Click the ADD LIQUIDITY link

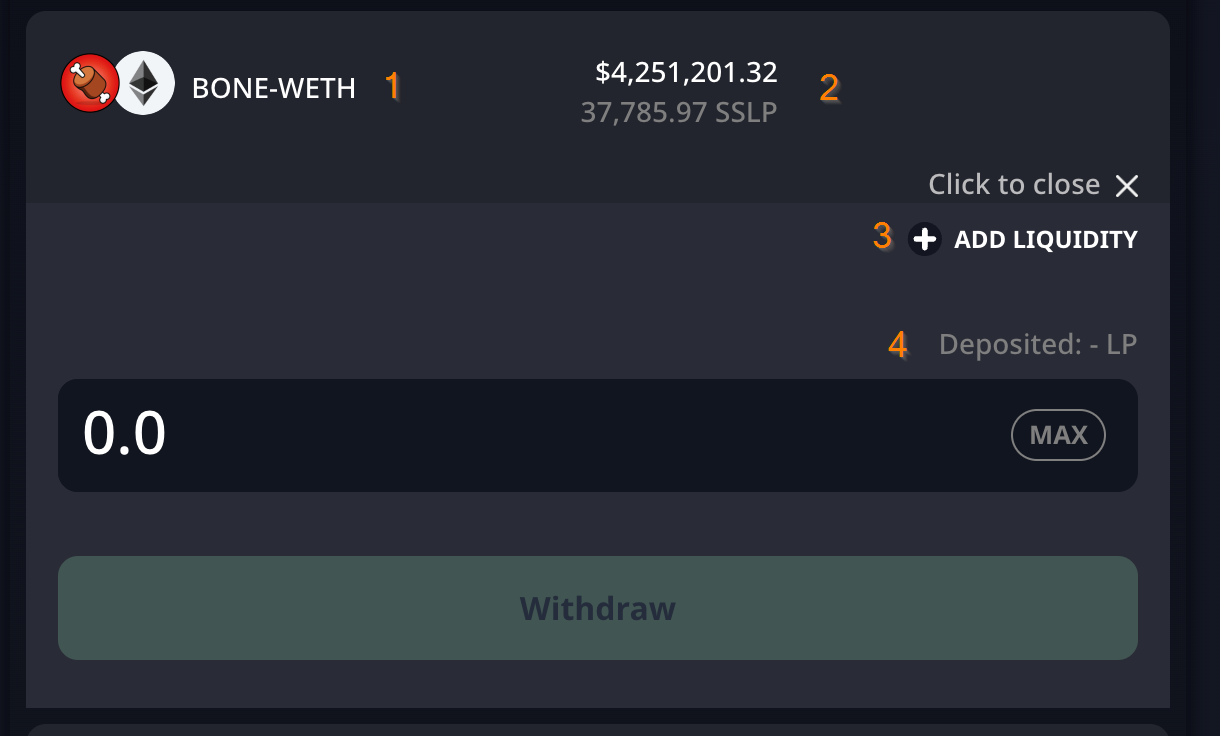pyautogui.click(x=1045, y=240)
